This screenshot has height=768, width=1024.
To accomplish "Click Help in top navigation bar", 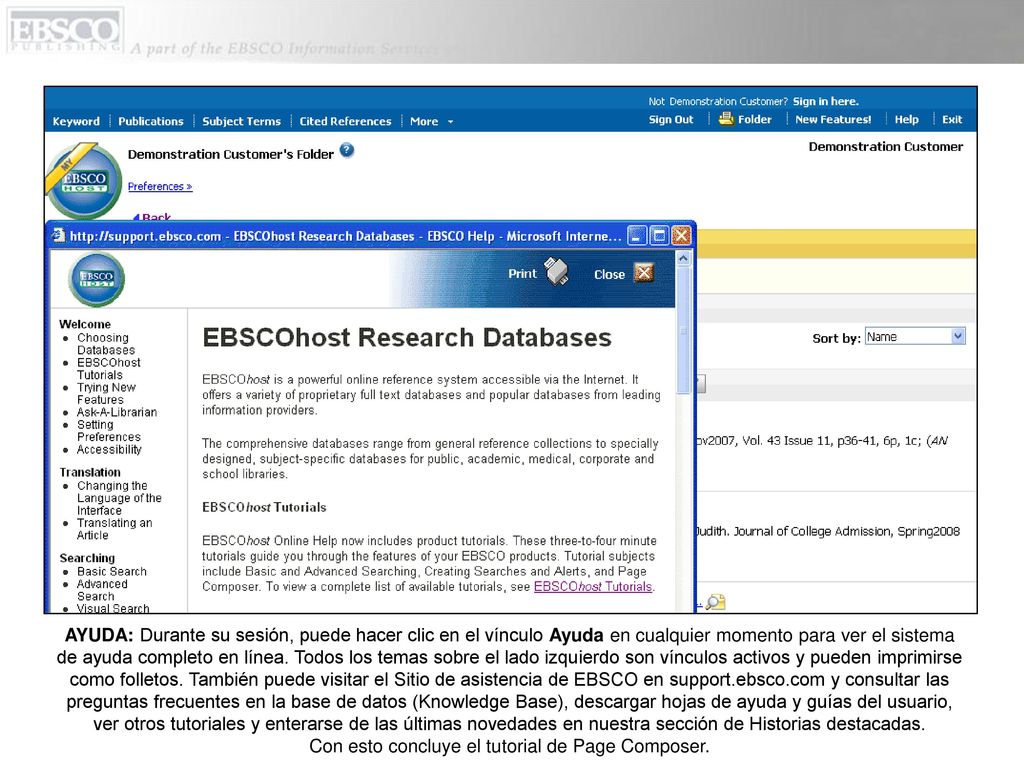I will coord(906,120).
